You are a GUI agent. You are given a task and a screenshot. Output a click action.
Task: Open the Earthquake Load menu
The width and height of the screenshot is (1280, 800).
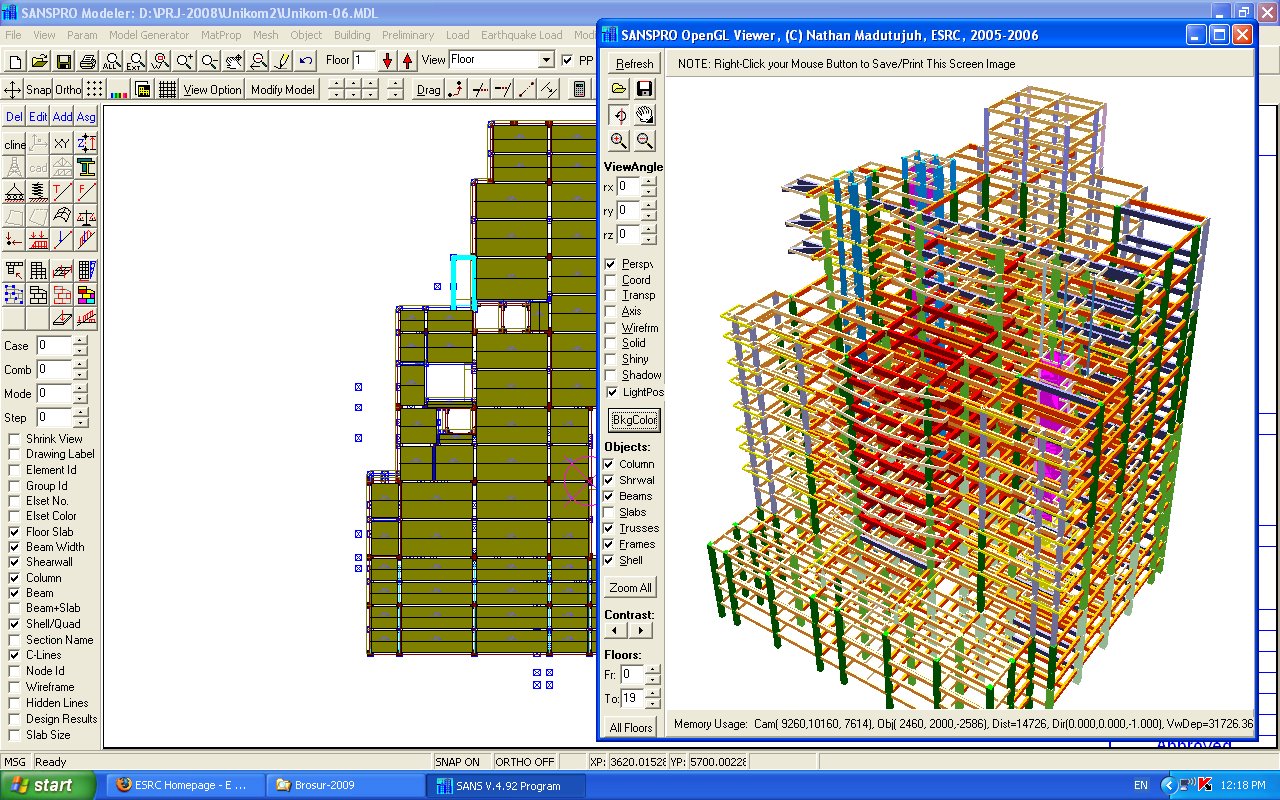coord(522,35)
